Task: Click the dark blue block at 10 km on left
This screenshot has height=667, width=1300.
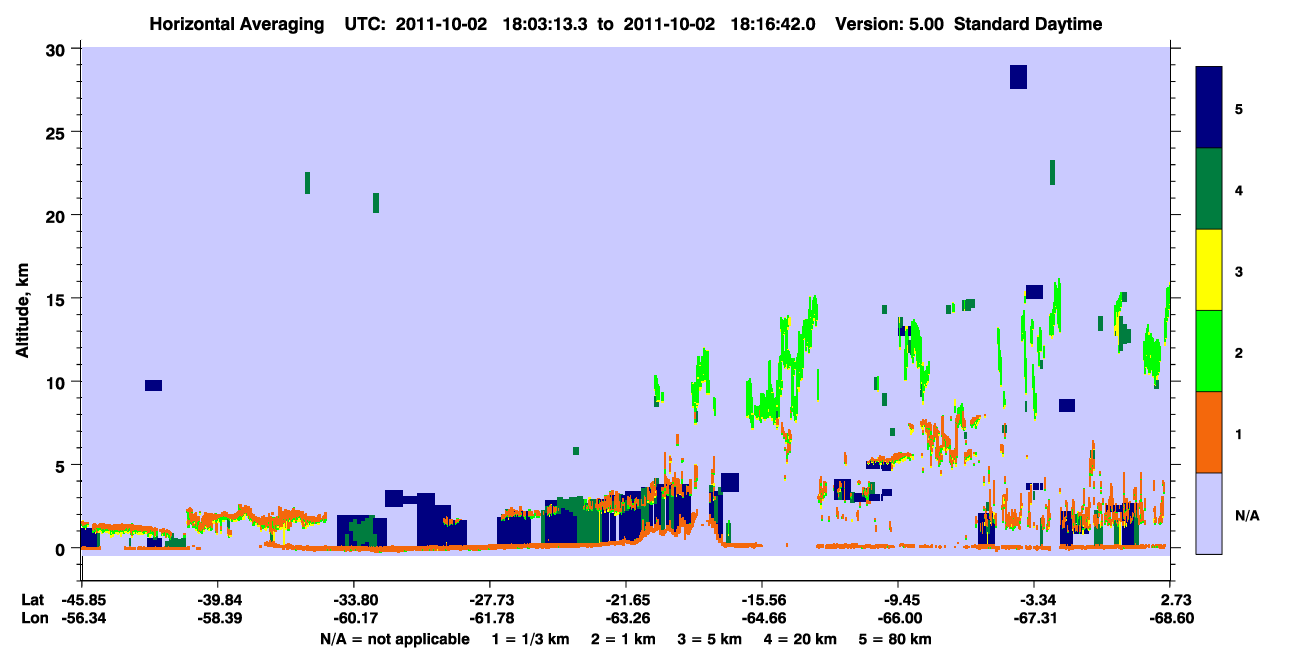Action: coord(153,385)
